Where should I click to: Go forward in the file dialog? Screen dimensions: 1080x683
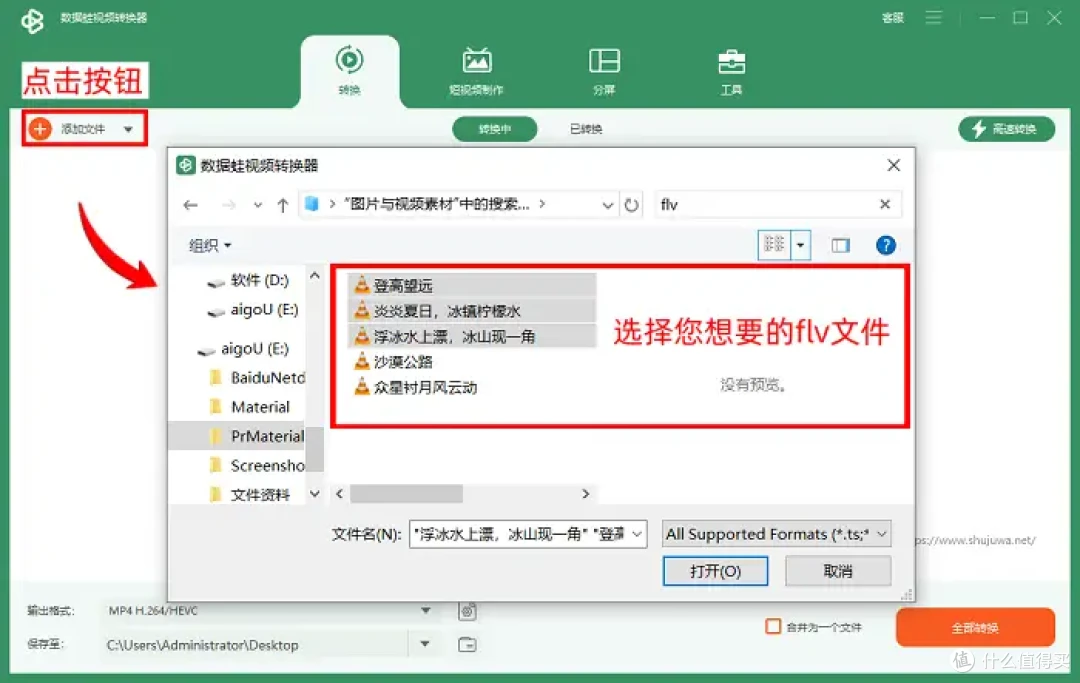click(x=229, y=204)
